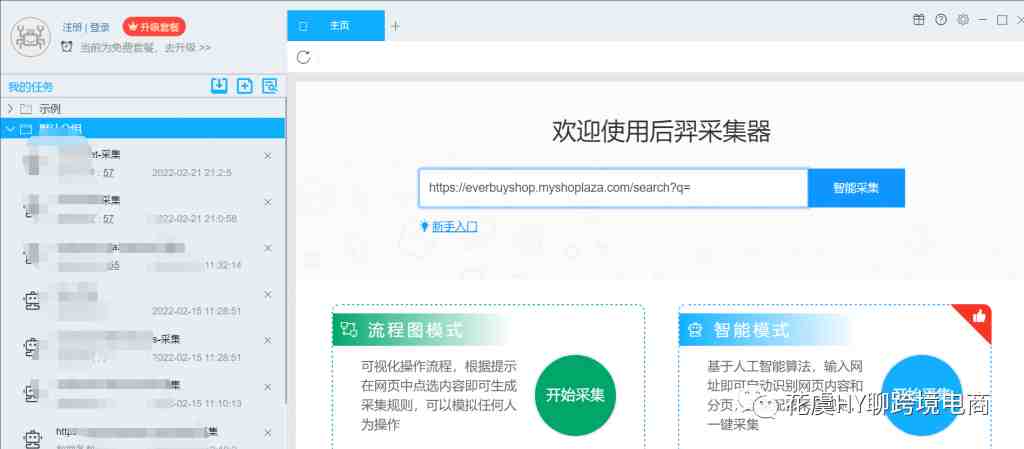Click the import task icon
Image resolution: width=1024 pixels, height=449 pixels.
click(x=219, y=85)
